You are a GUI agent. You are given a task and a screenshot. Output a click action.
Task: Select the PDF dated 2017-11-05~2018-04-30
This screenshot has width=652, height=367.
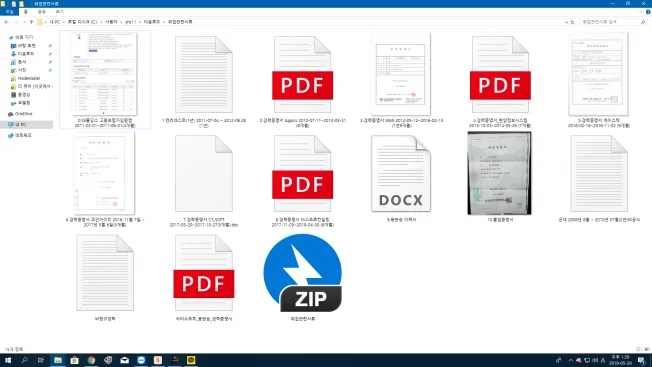point(303,173)
